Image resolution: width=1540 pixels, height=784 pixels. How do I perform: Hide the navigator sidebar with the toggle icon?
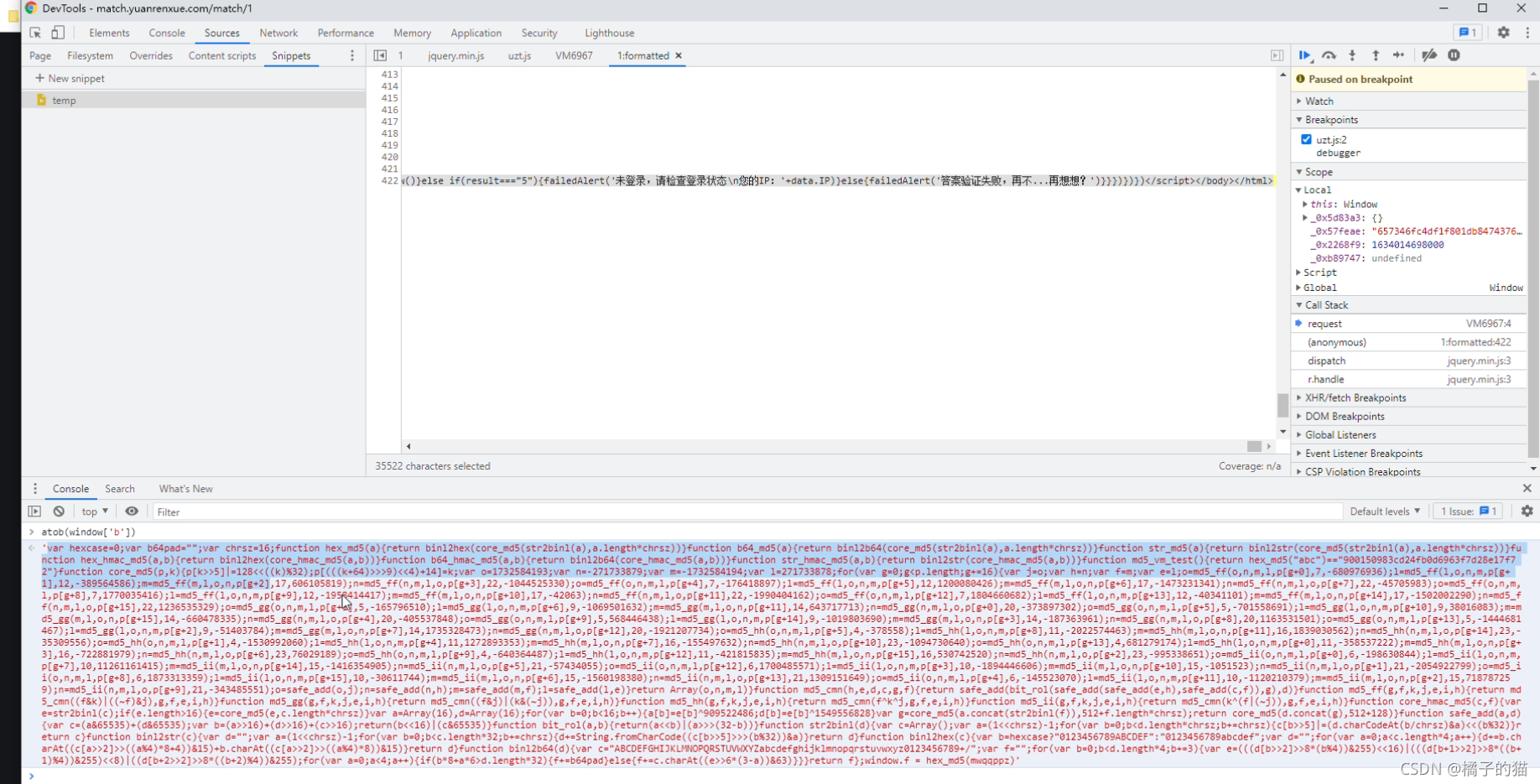pyautogui.click(x=380, y=55)
